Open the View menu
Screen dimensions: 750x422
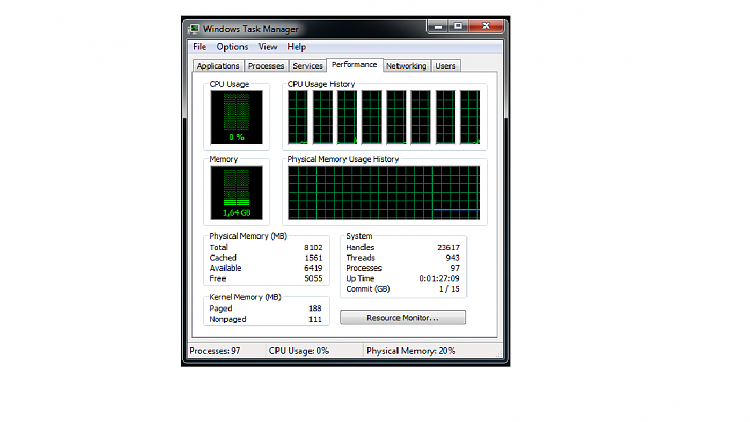point(268,47)
